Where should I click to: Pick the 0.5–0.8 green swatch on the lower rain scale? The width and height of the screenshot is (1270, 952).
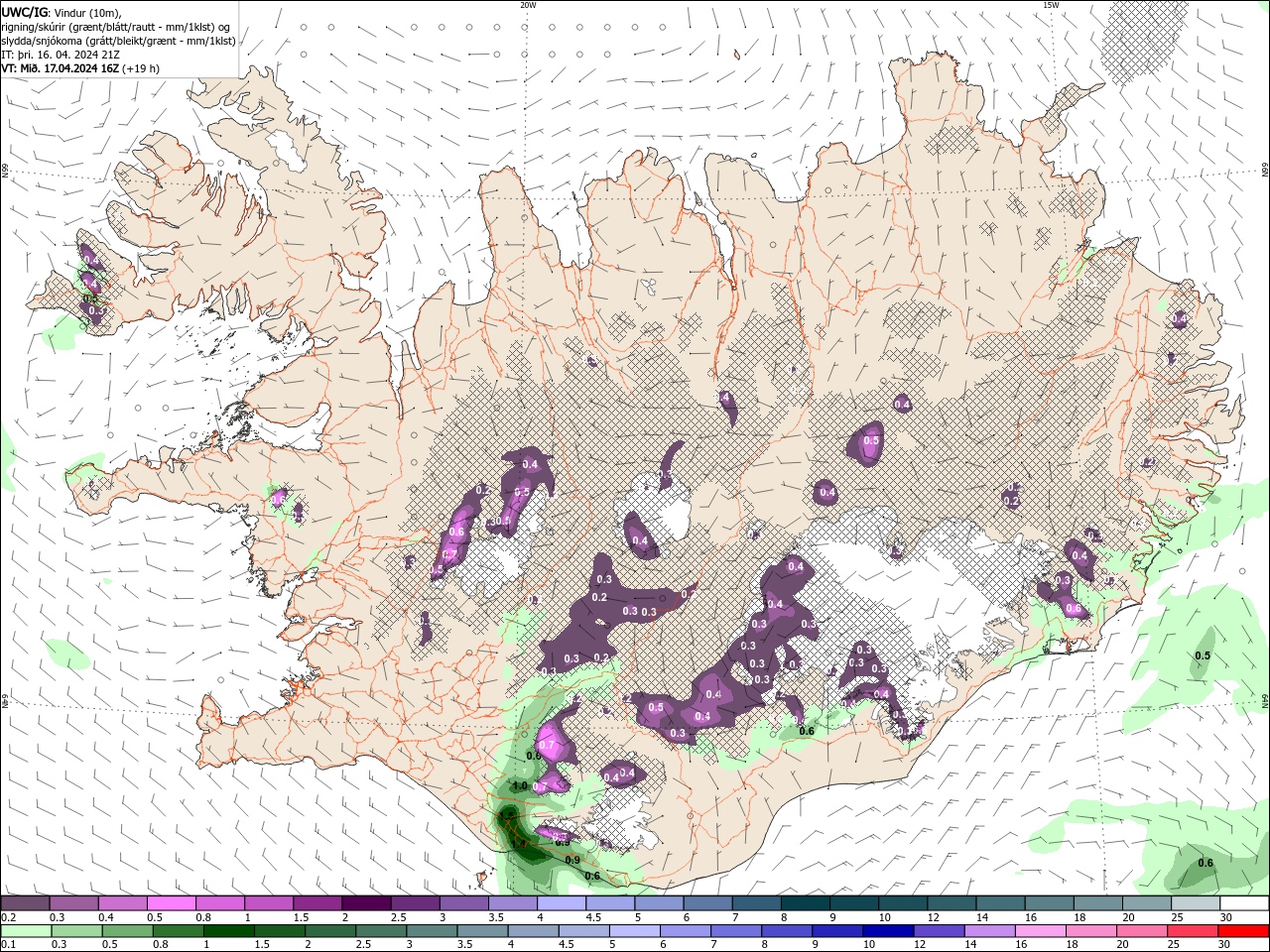pos(127,931)
